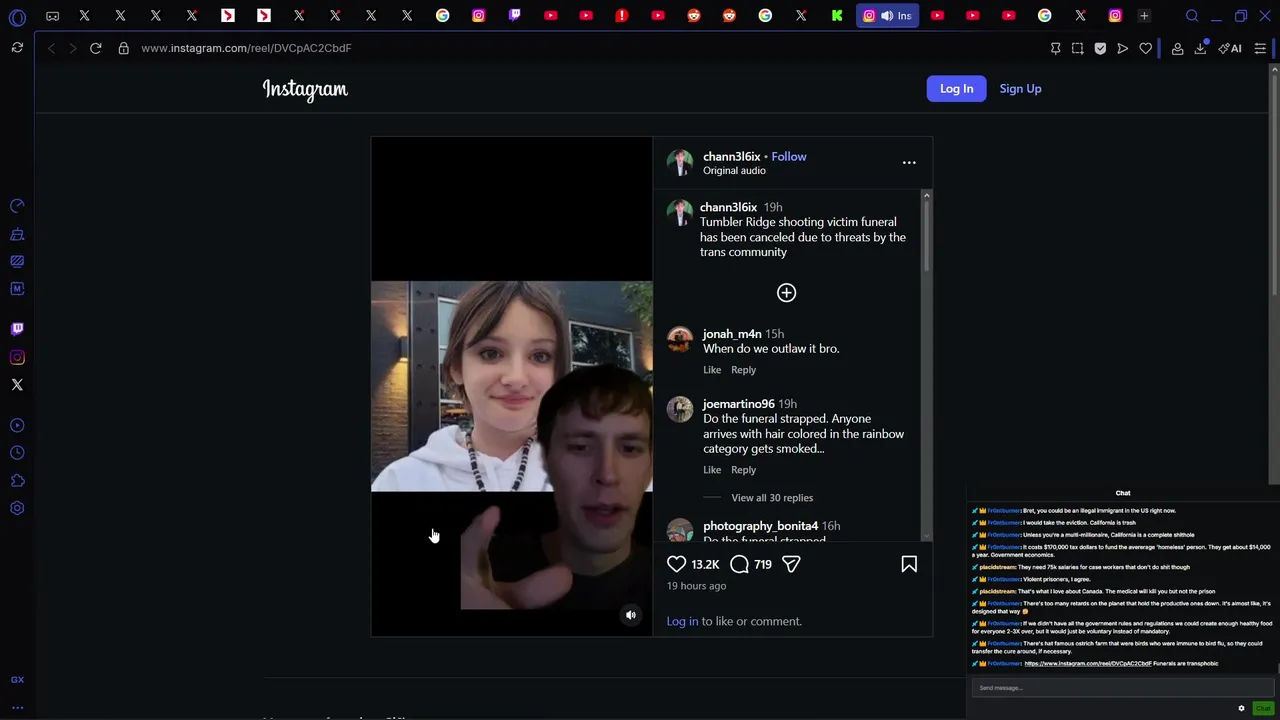Open Instagram in the sidebar

click(17, 357)
